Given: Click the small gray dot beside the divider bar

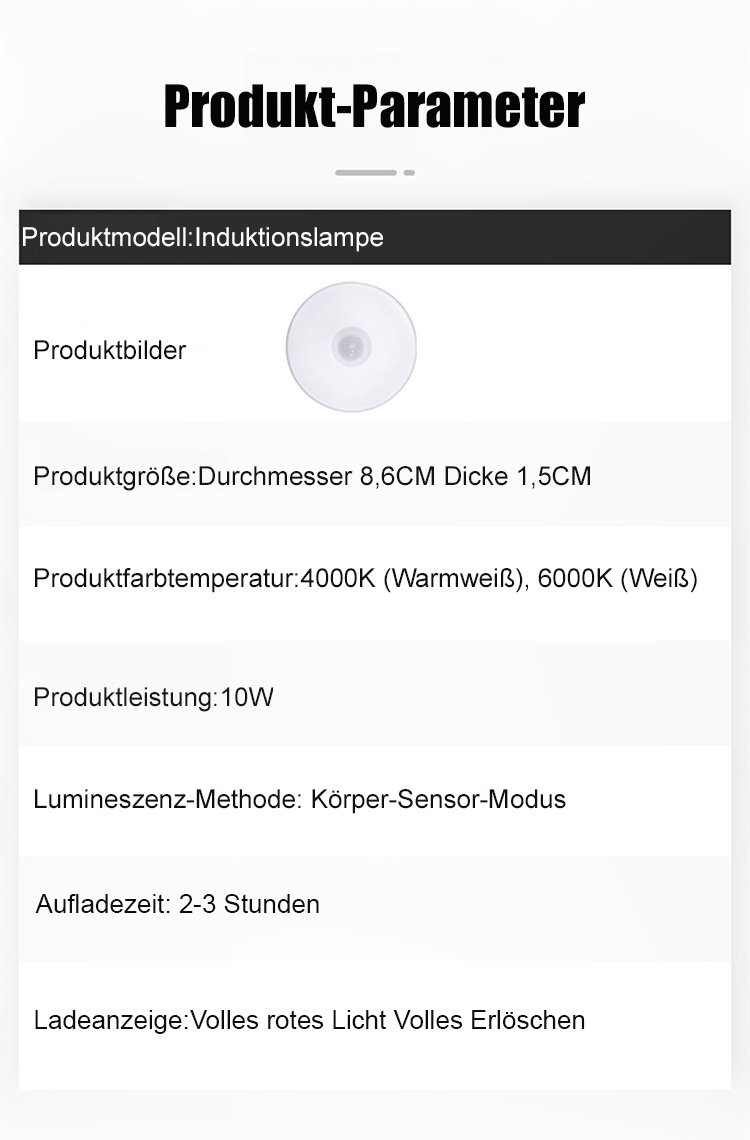Looking at the screenshot, I should pos(409,173).
